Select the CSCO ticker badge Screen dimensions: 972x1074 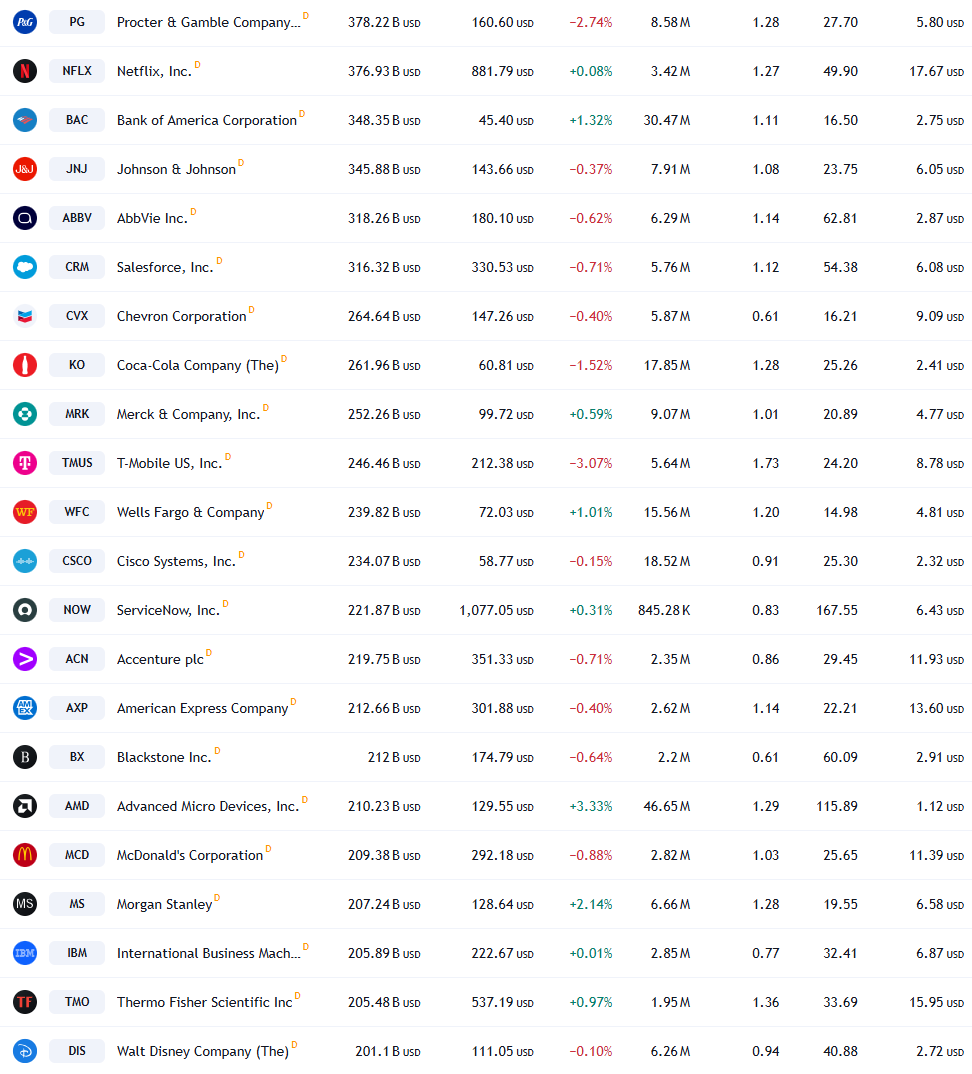point(77,561)
